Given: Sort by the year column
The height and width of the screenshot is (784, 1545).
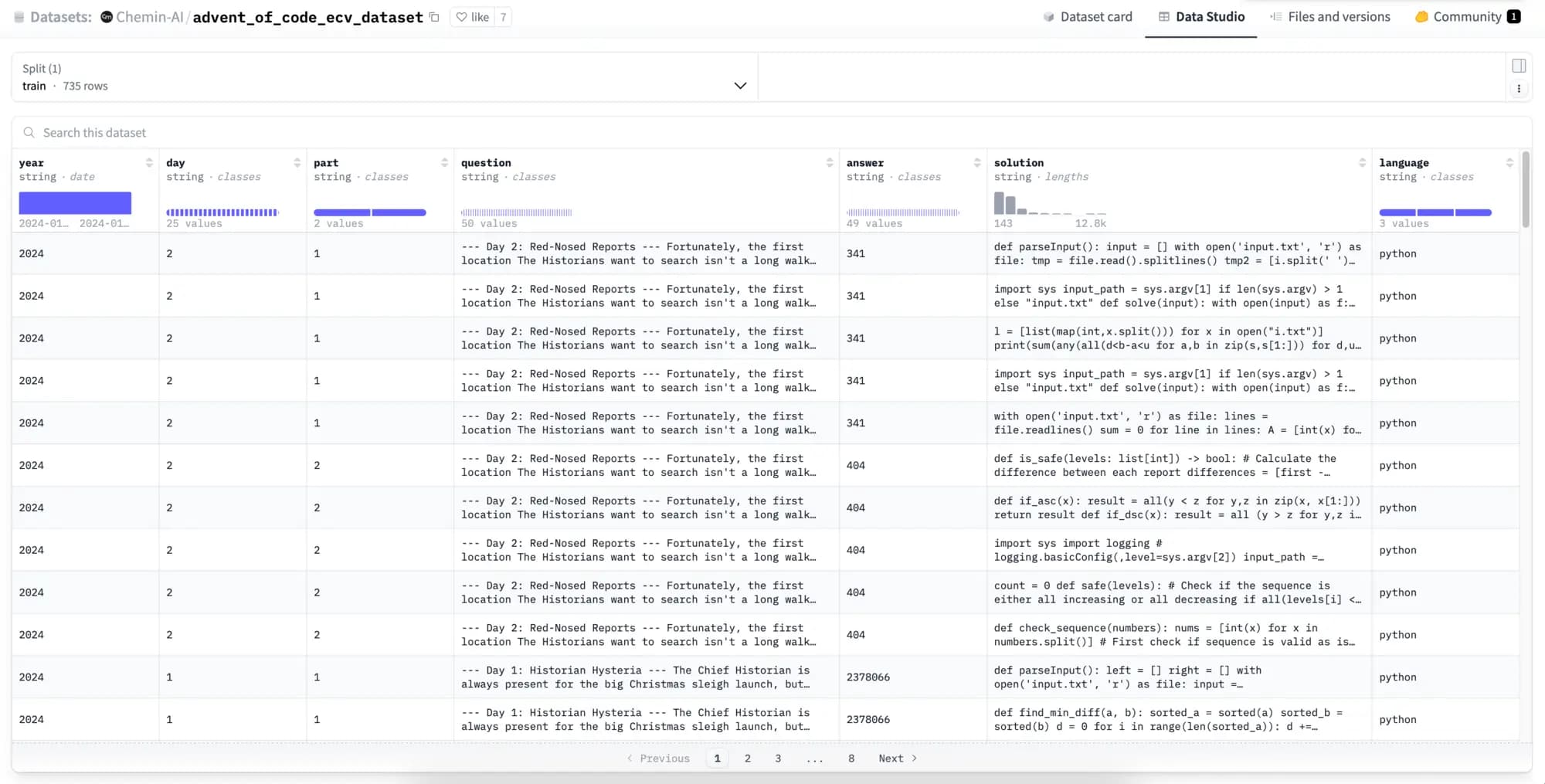Looking at the screenshot, I should [x=149, y=163].
